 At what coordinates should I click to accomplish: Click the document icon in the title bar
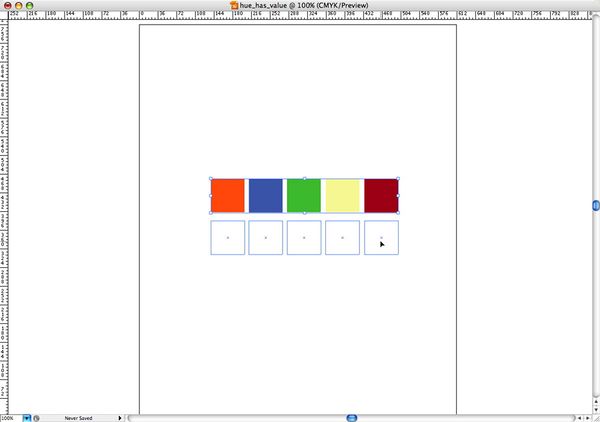234,5
